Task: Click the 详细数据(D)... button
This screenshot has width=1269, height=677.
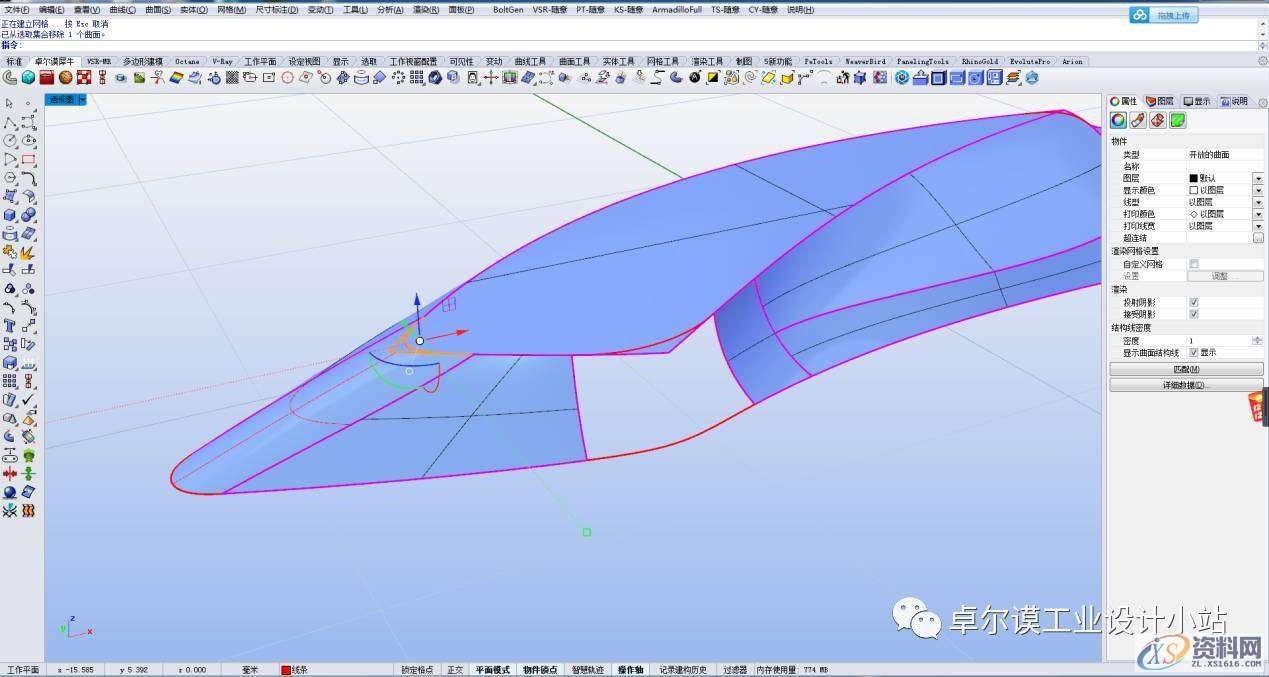Action: pyautogui.click(x=1186, y=385)
